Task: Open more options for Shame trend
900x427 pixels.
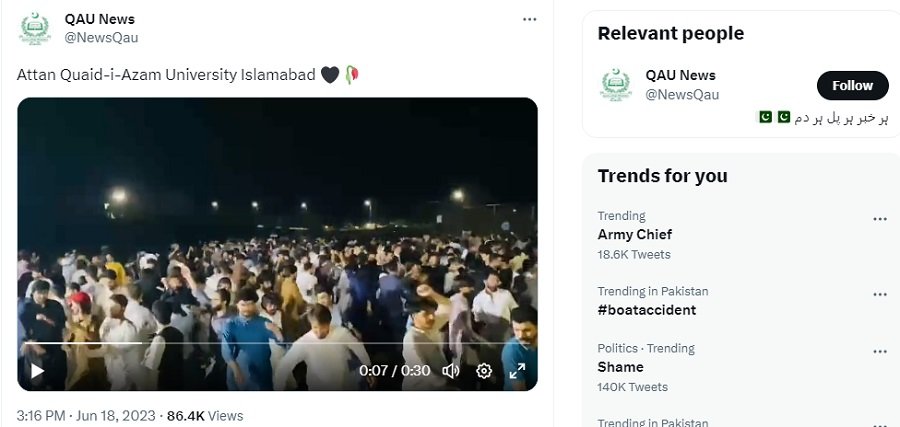Action: pyautogui.click(x=880, y=352)
